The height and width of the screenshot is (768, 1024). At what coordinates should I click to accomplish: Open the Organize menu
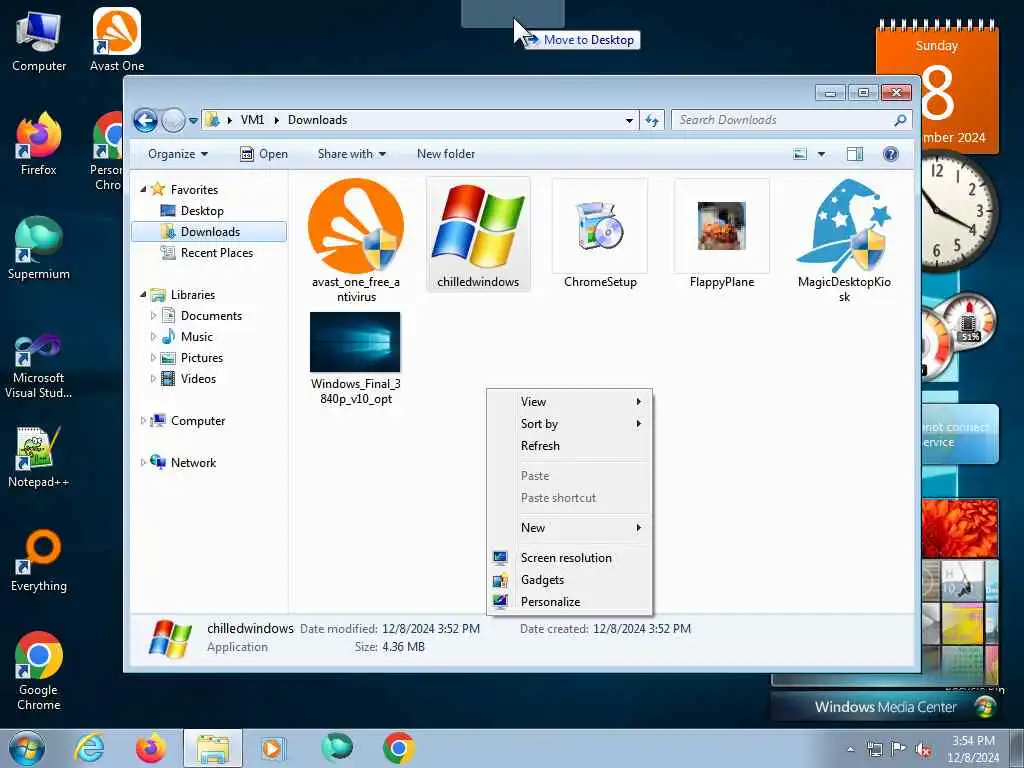click(x=178, y=154)
